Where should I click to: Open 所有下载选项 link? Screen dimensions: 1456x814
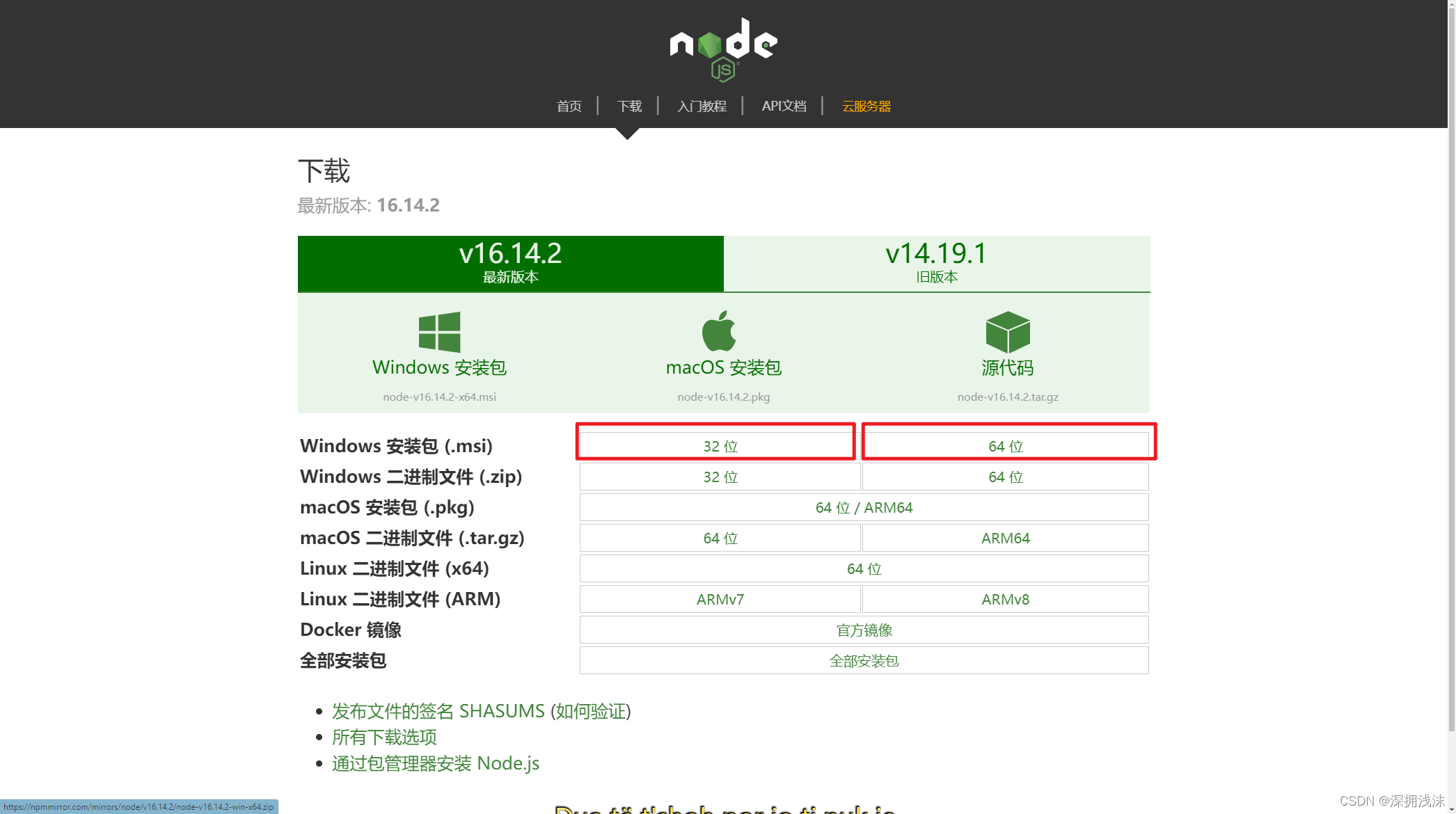tap(384, 737)
